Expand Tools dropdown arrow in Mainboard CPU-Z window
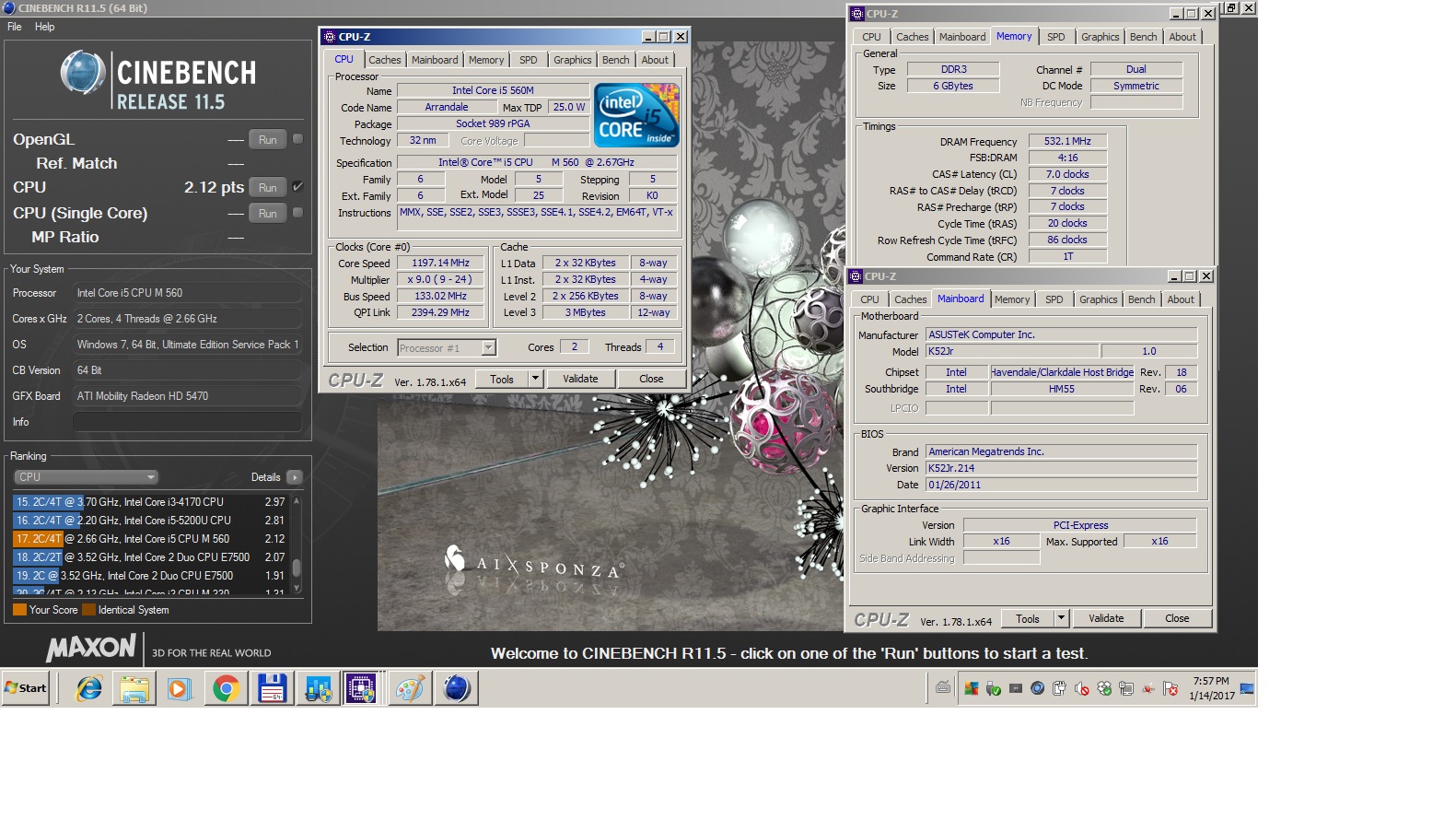Viewport: 1456px width, 820px height. pyautogui.click(x=1061, y=618)
